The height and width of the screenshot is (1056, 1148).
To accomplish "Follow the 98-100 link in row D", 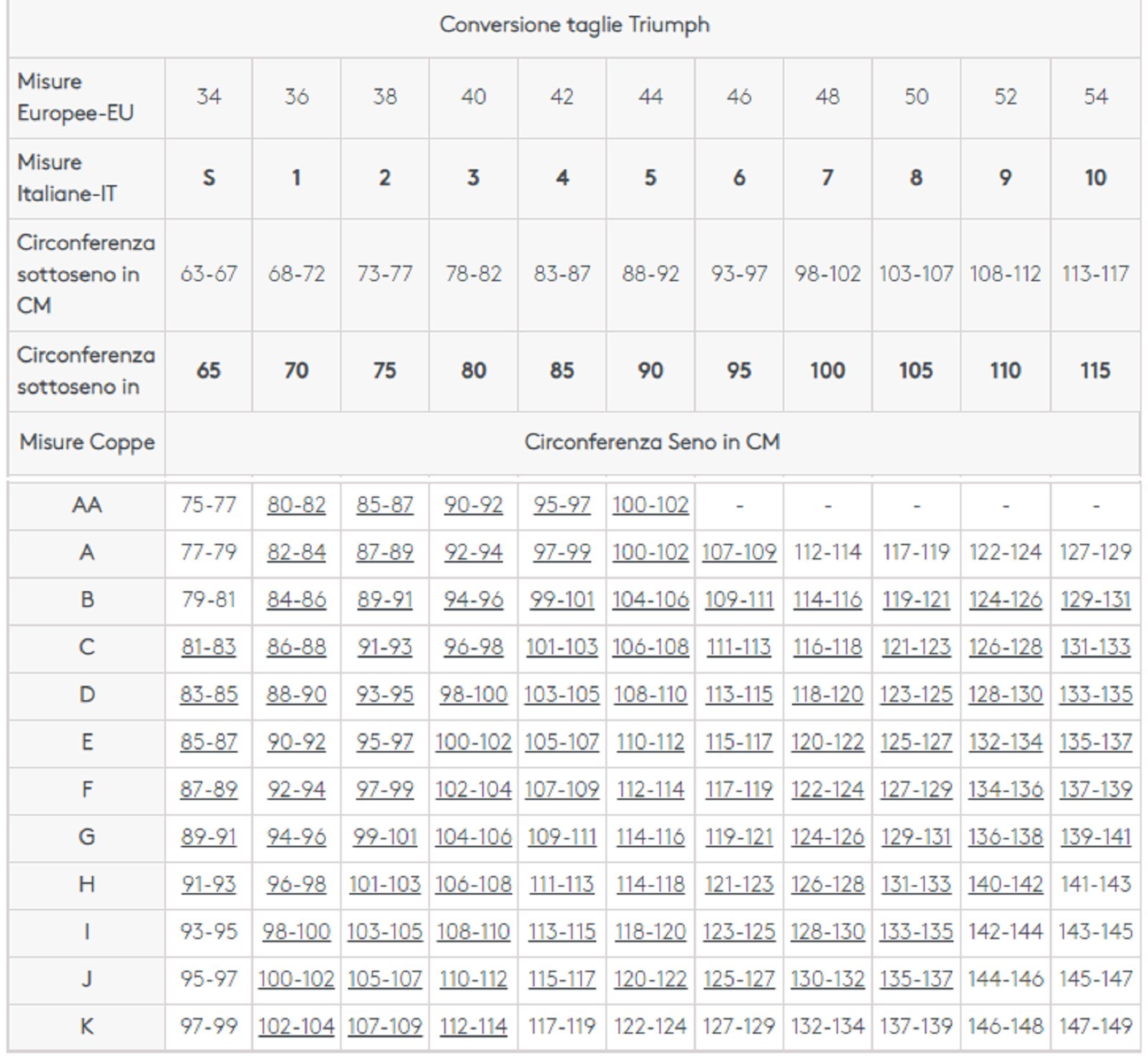I will (x=473, y=694).
